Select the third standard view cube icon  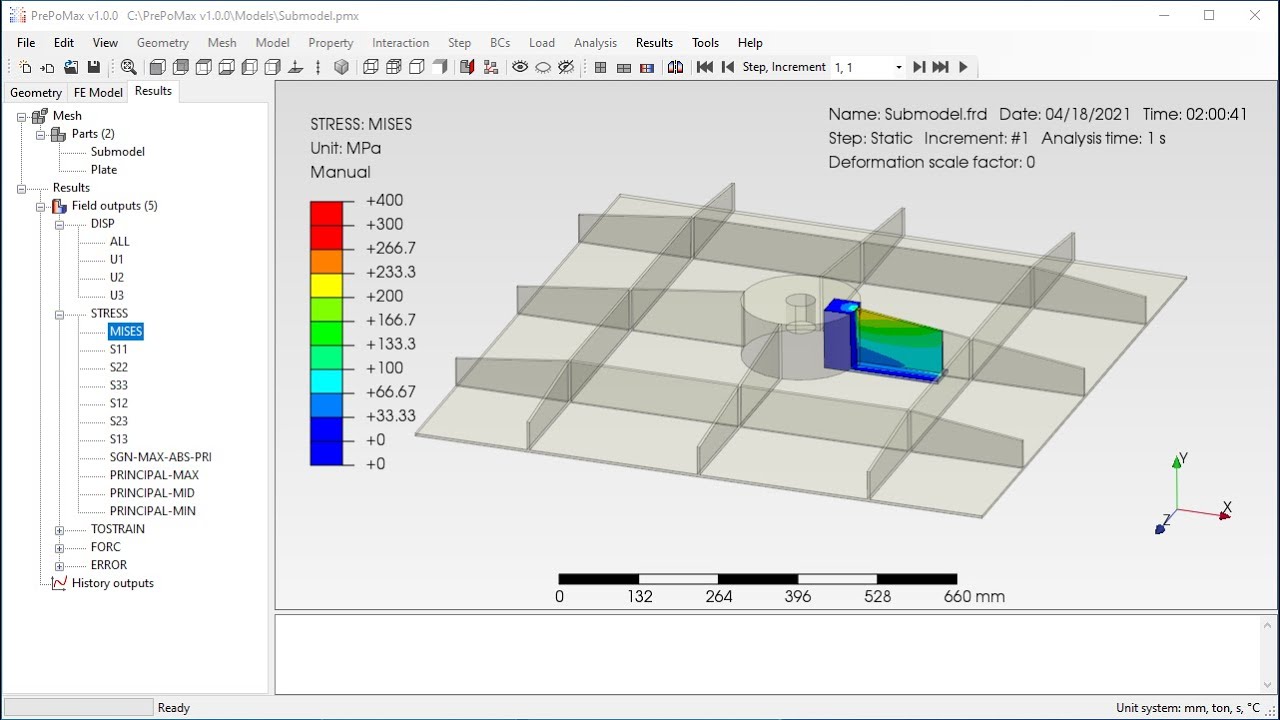(x=203, y=67)
